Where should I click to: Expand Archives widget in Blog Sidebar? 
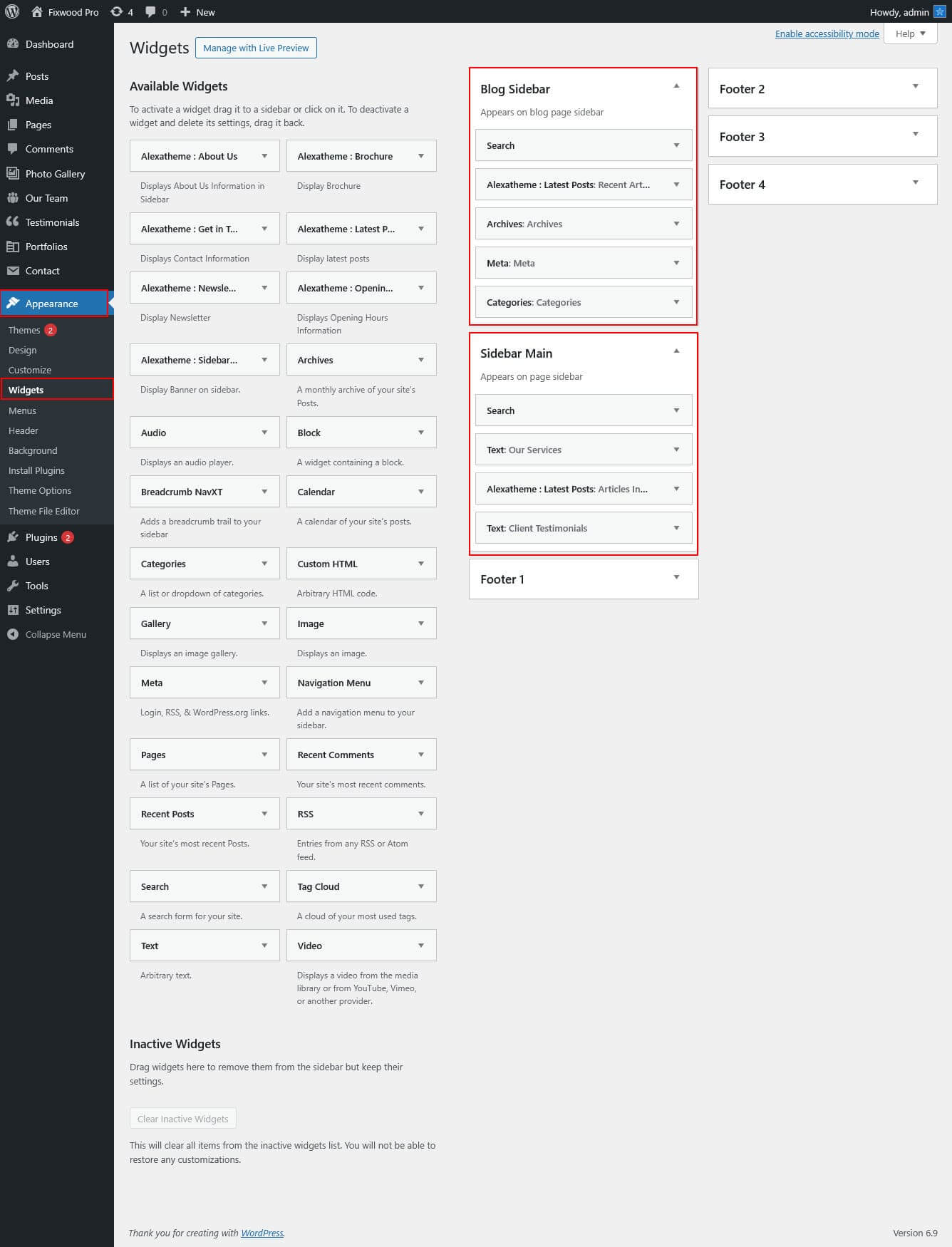click(676, 224)
